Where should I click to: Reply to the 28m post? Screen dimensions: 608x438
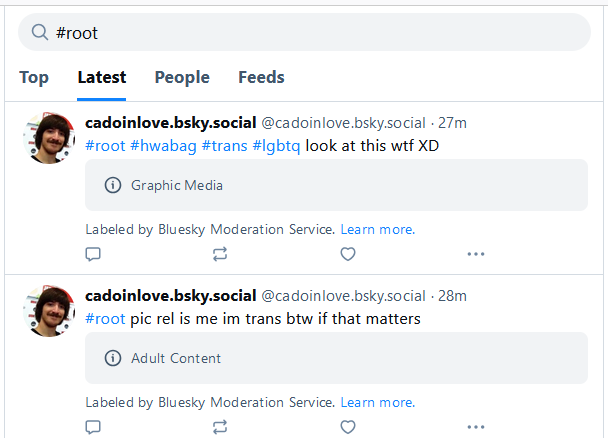[x=93, y=427]
